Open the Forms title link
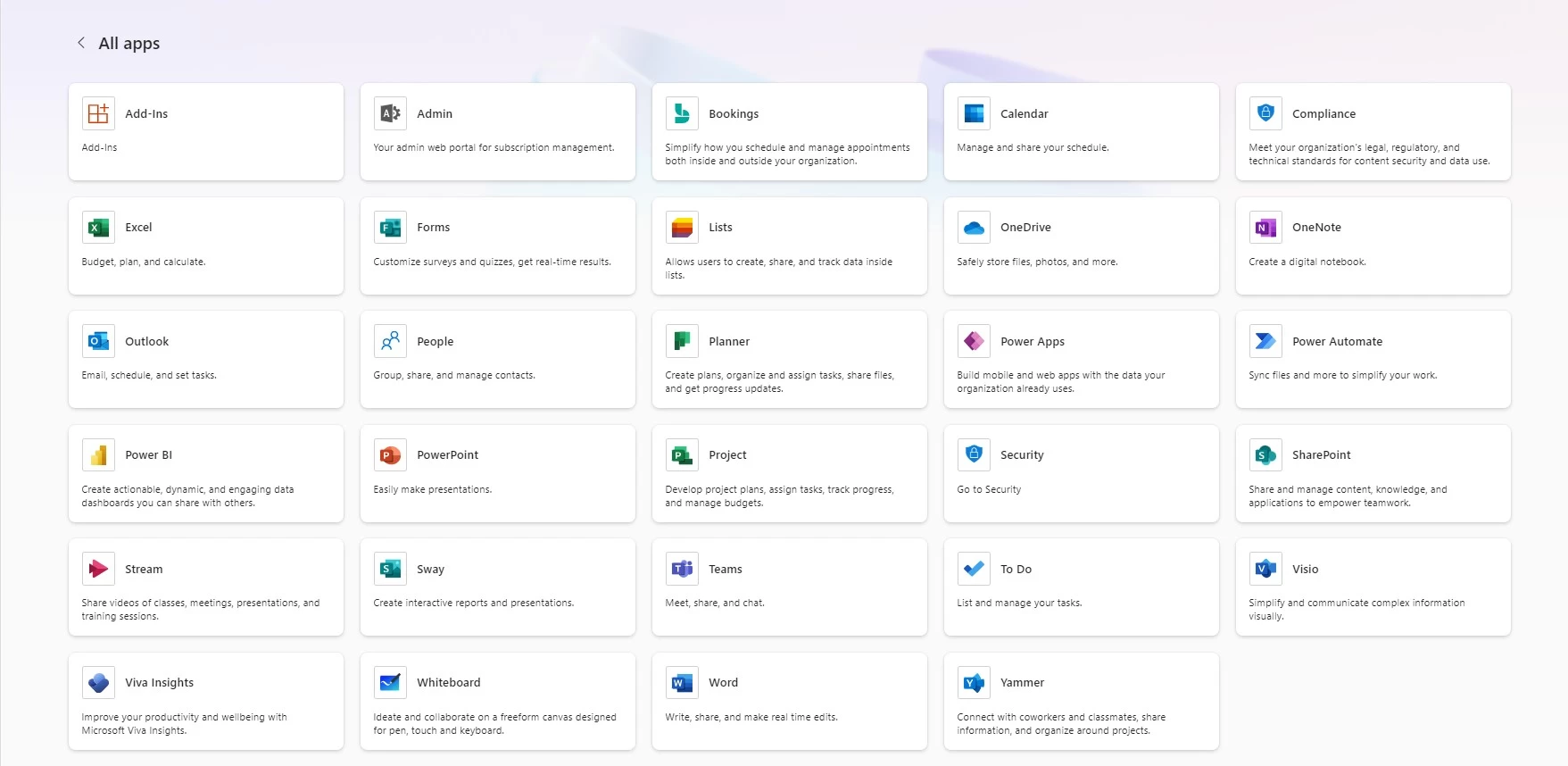Viewport: 1568px width, 766px height. (433, 228)
